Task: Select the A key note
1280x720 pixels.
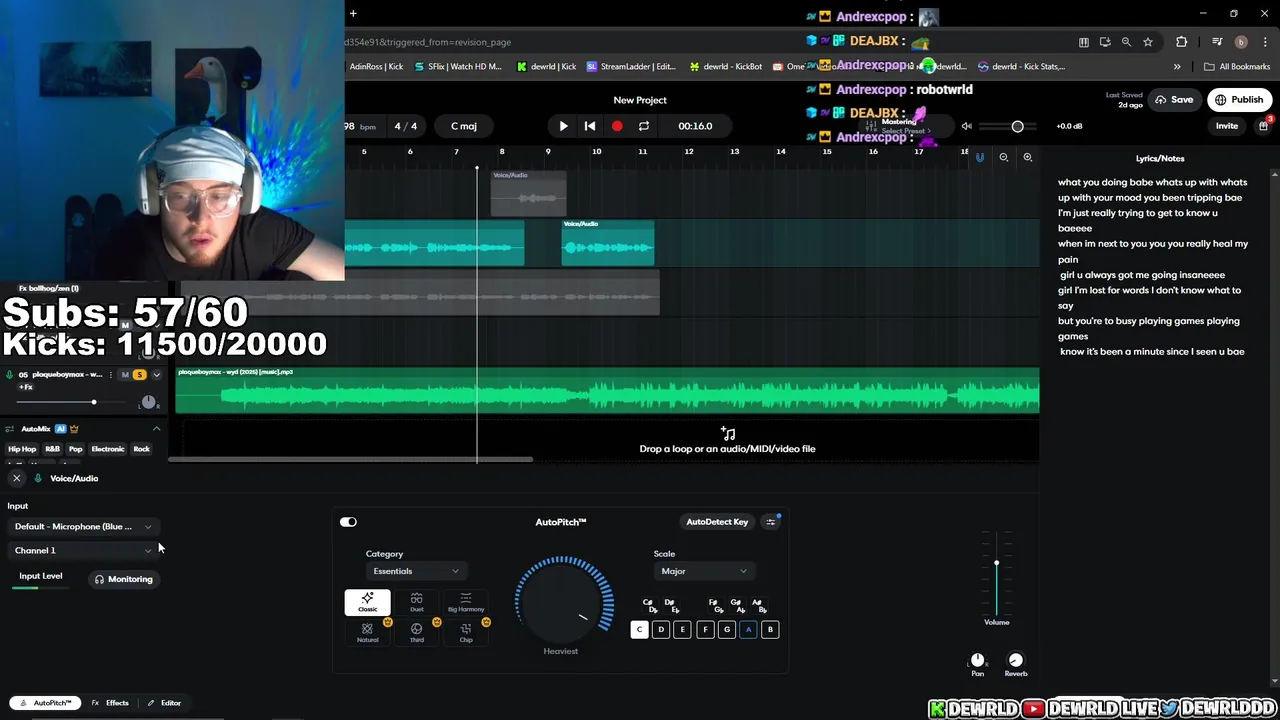Action: coord(748,629)
